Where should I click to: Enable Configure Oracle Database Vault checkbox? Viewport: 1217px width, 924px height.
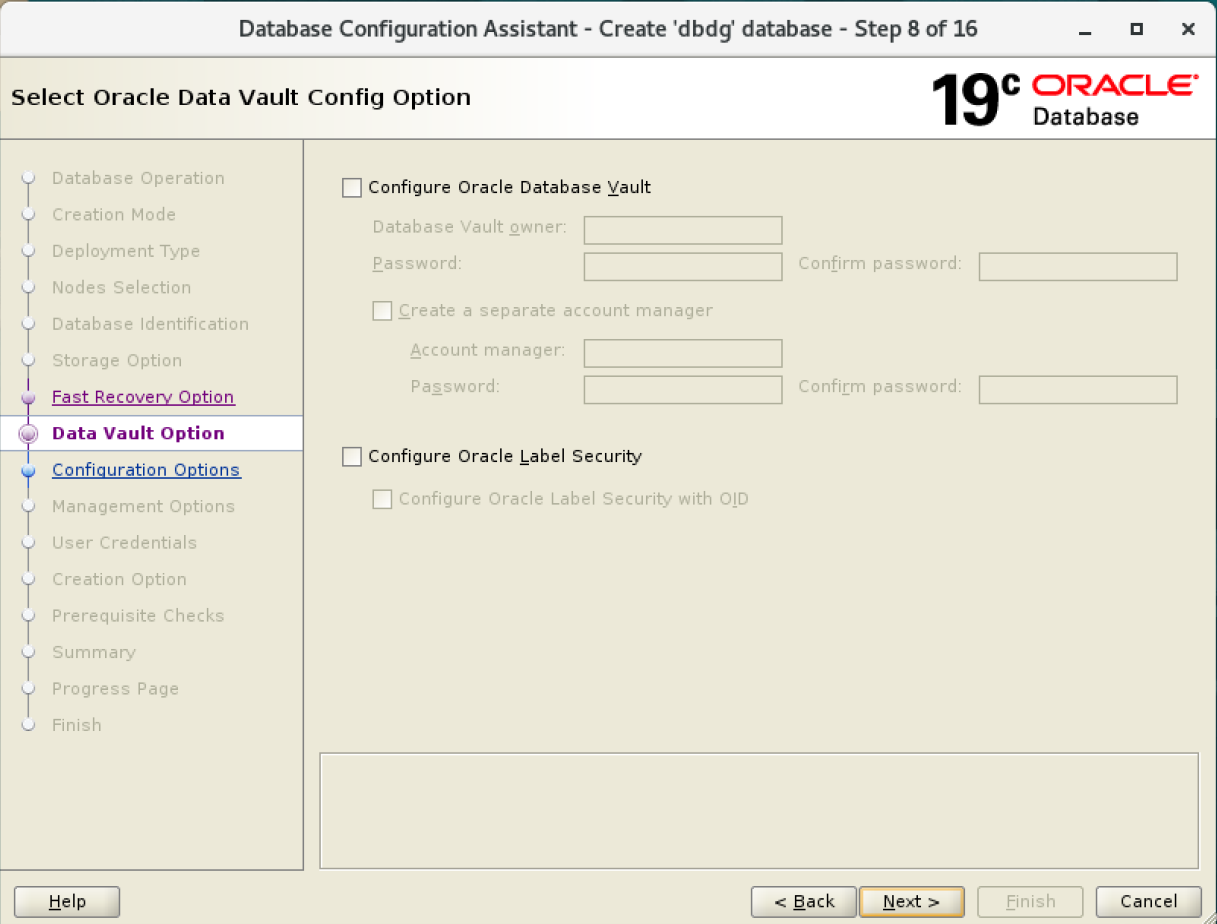tap(352, 187)
